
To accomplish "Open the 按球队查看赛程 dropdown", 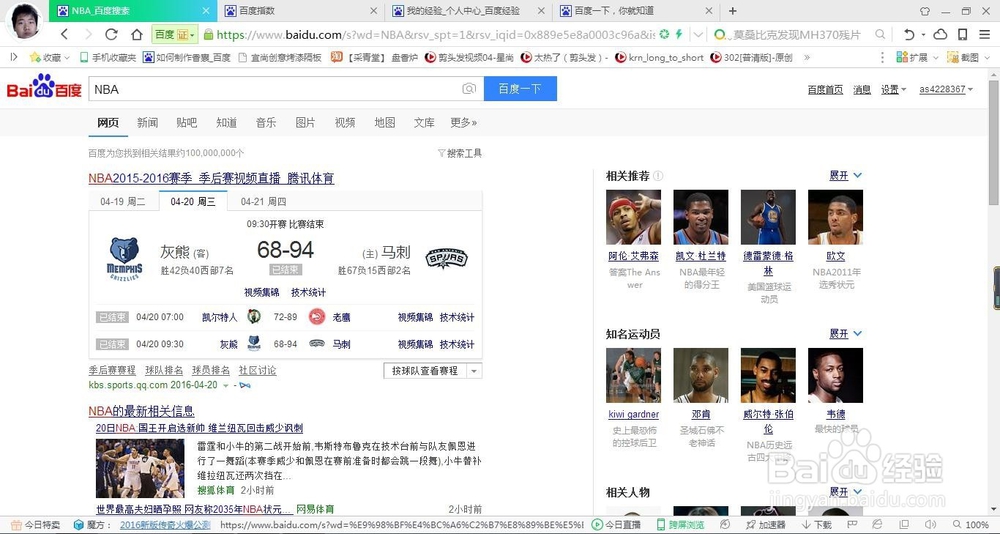I will click(x=432, y=371).
